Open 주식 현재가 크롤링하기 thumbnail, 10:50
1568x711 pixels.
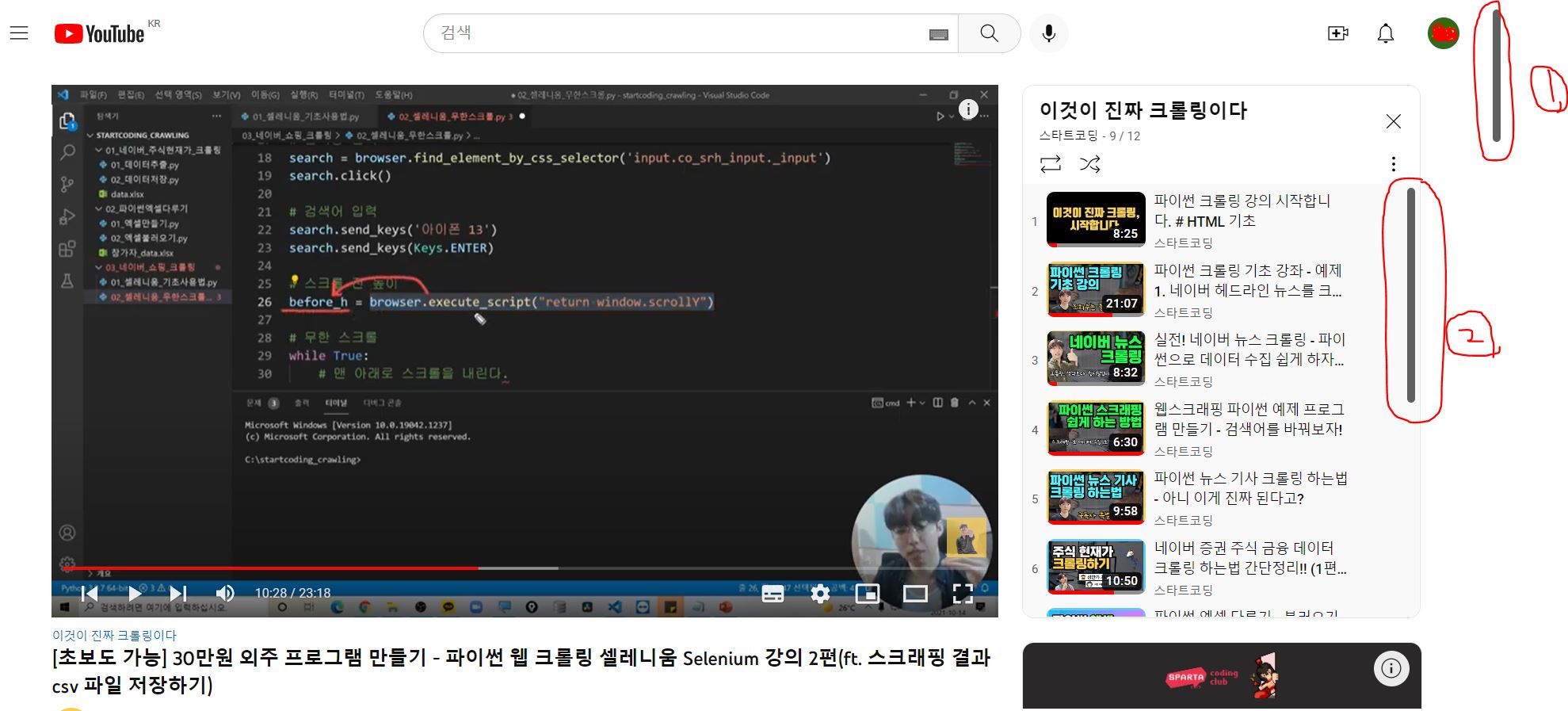[x=1096, y=566]
